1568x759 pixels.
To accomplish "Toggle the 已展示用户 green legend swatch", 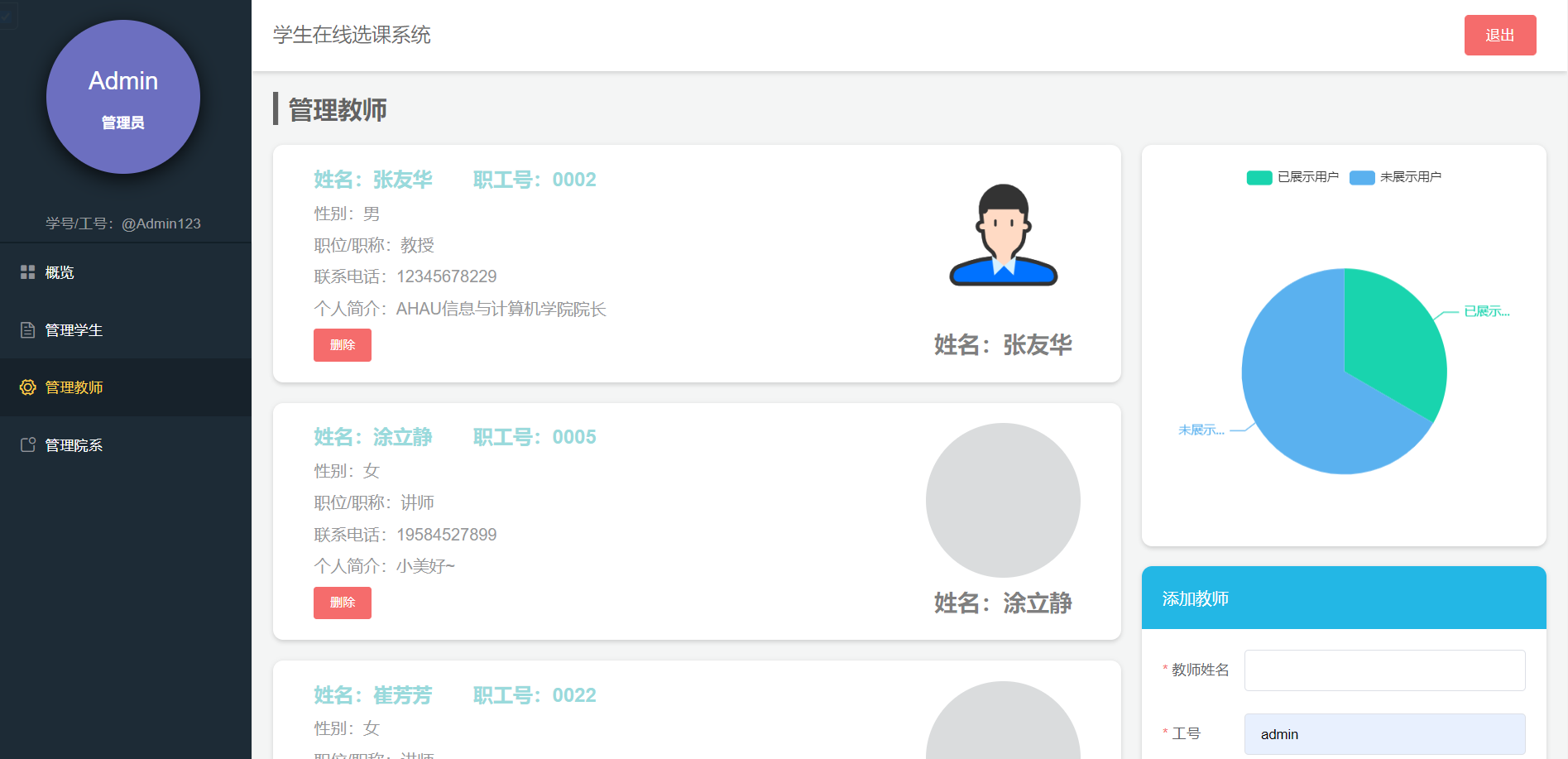I will coord(1259,177).
